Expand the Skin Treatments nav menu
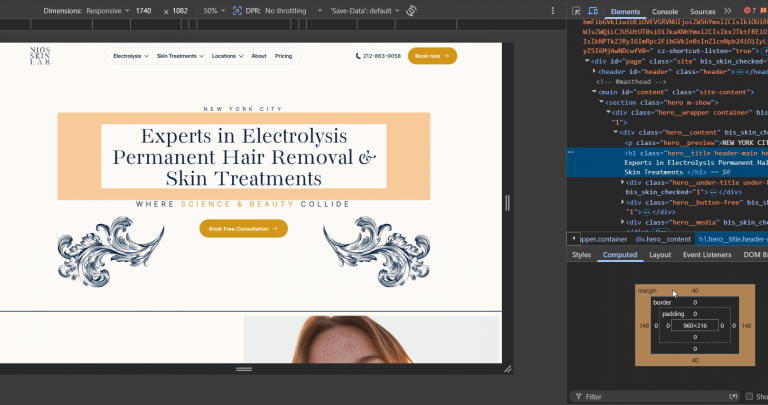This screenshot has width=768, height=405. click(x=180, y=56)
